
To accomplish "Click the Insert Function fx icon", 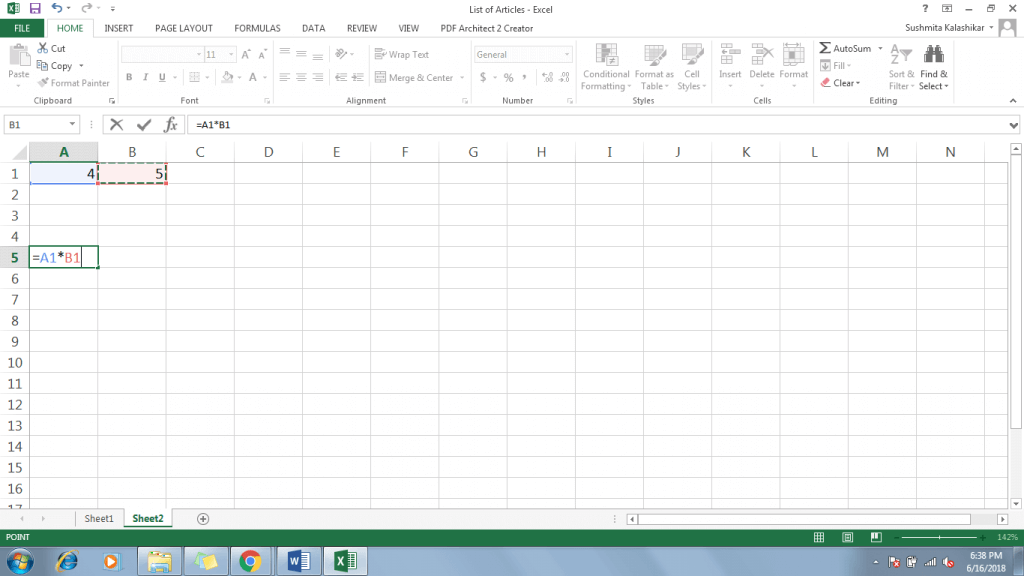I will point(172,124).
